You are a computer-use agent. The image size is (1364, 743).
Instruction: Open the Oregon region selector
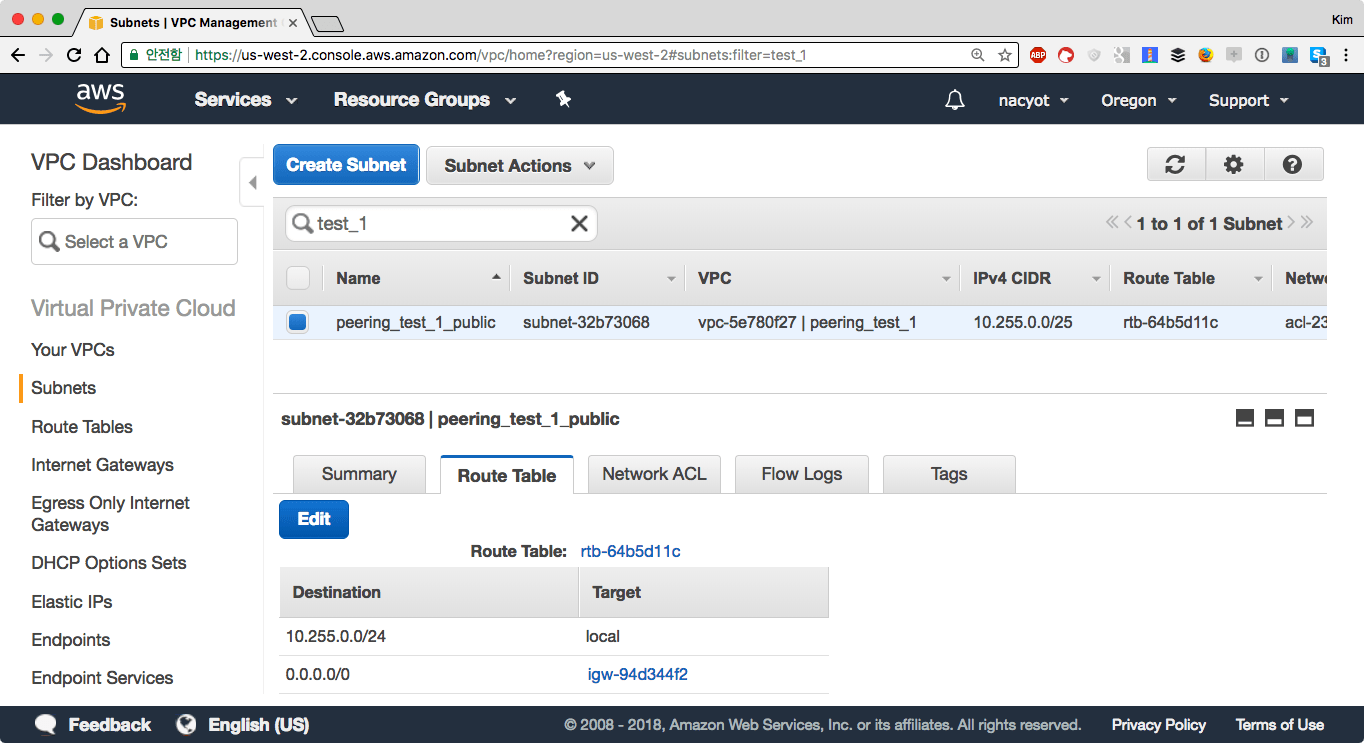1138,100
